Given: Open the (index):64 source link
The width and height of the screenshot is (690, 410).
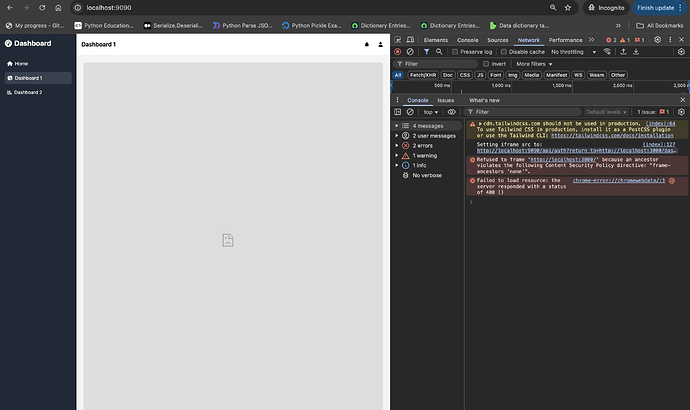Looking at the screenshot, I should click(x=660, y=124).
